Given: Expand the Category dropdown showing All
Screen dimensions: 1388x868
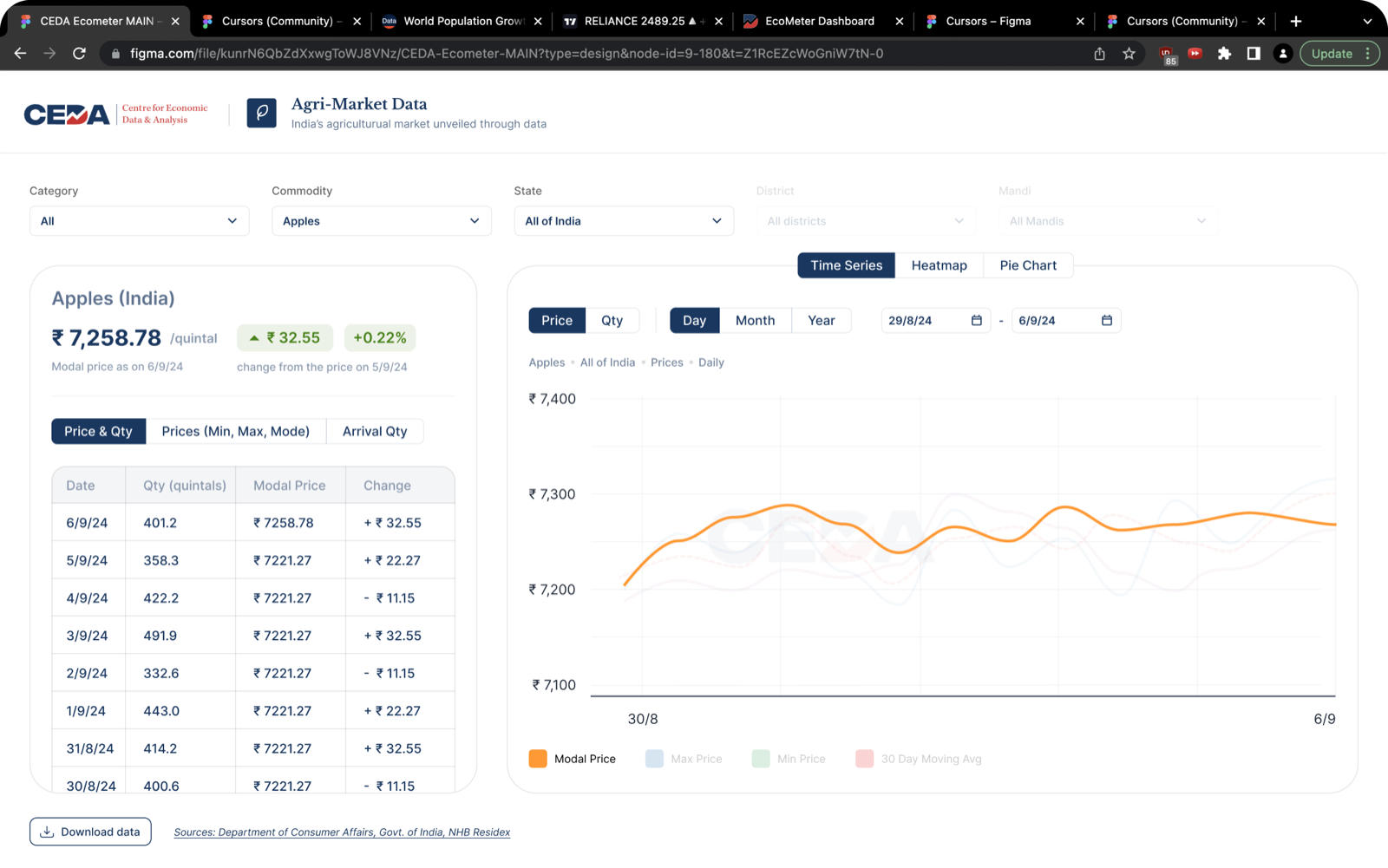Looking at the screenshot, I should [139, 221].
